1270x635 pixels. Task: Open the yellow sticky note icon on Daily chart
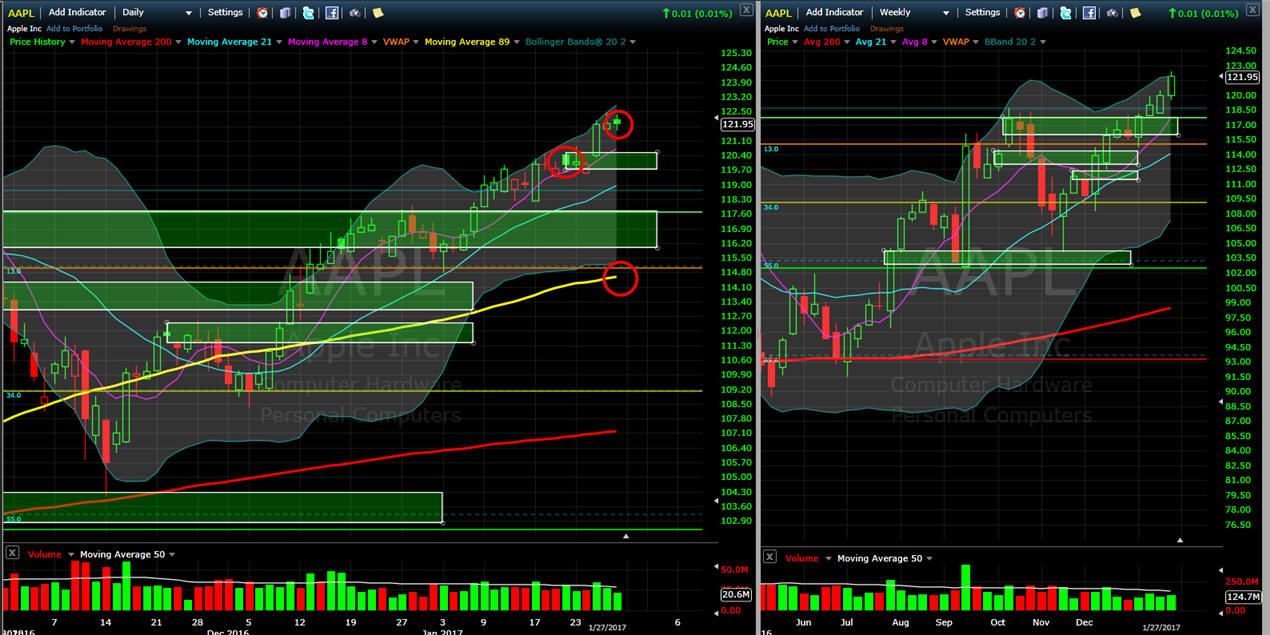point(378,13)
